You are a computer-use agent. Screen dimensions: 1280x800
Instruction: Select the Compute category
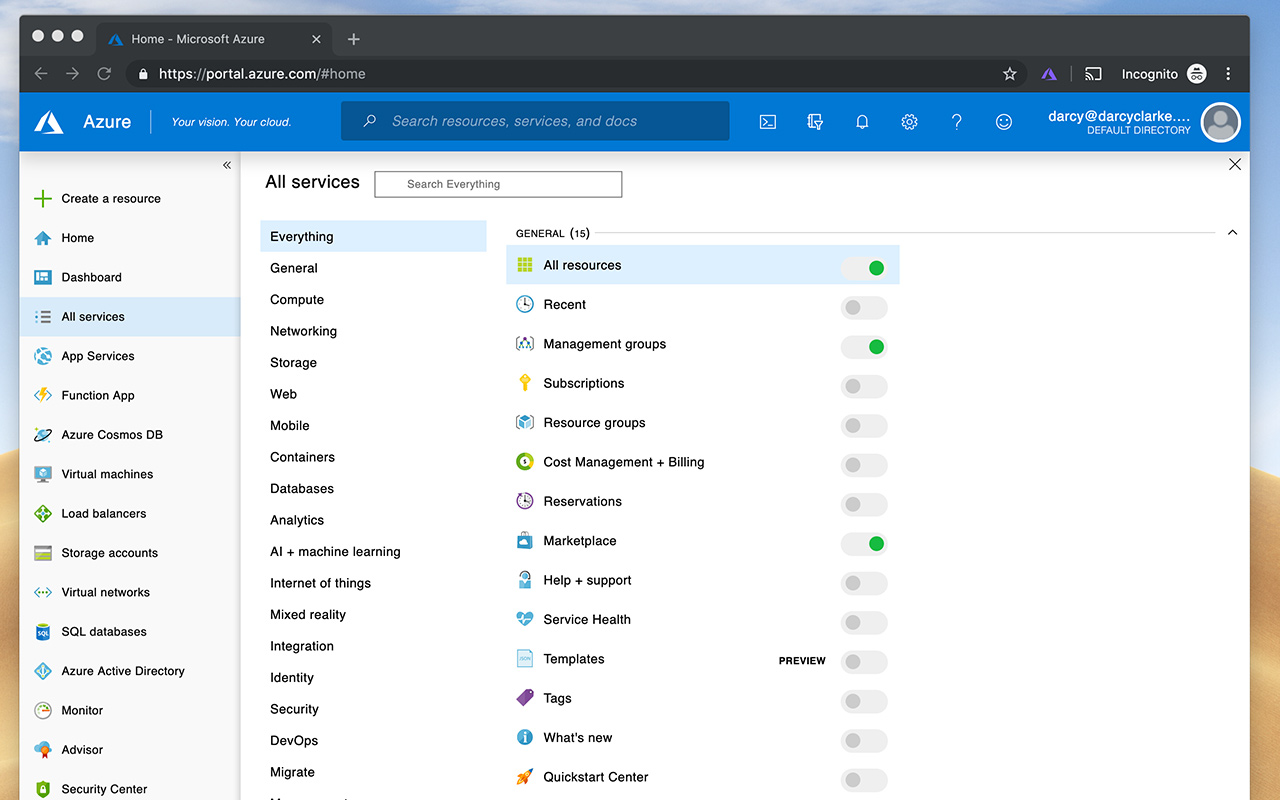(297, 300)
